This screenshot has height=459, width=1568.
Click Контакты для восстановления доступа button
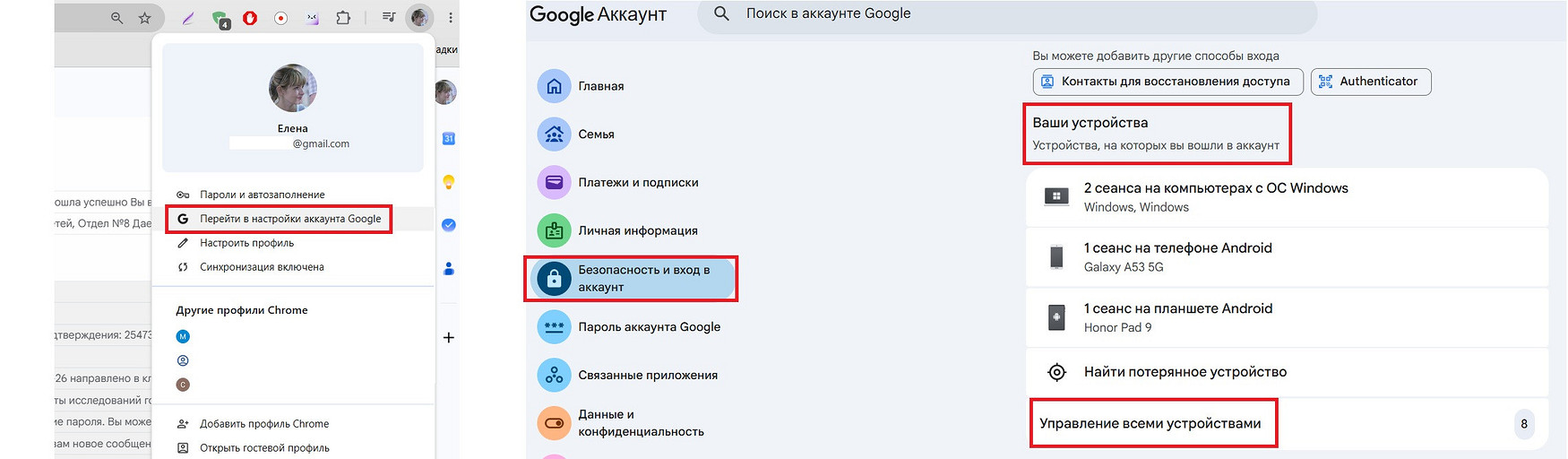[x=1168, y=82]
